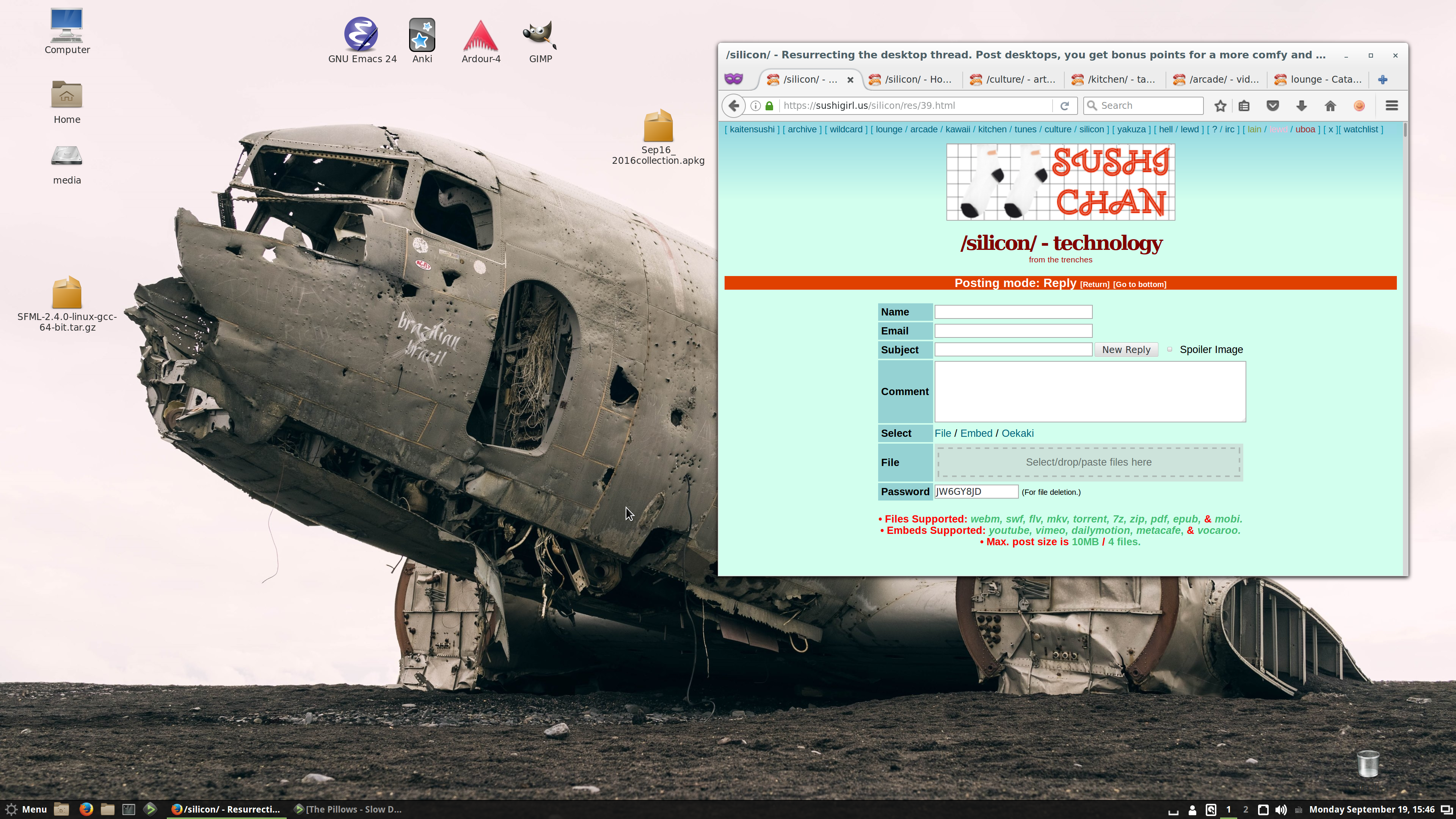The width and height of the screenshot is (1456, 819).
Task: Click the back navigation arrow
Action: [734, 106]
